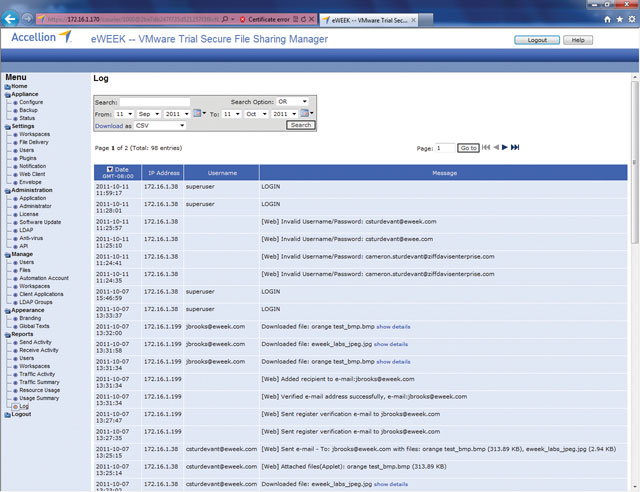This screenshot has height=492, width=640.
Task: Open Backup under Appliance menu
Action: 28,110
